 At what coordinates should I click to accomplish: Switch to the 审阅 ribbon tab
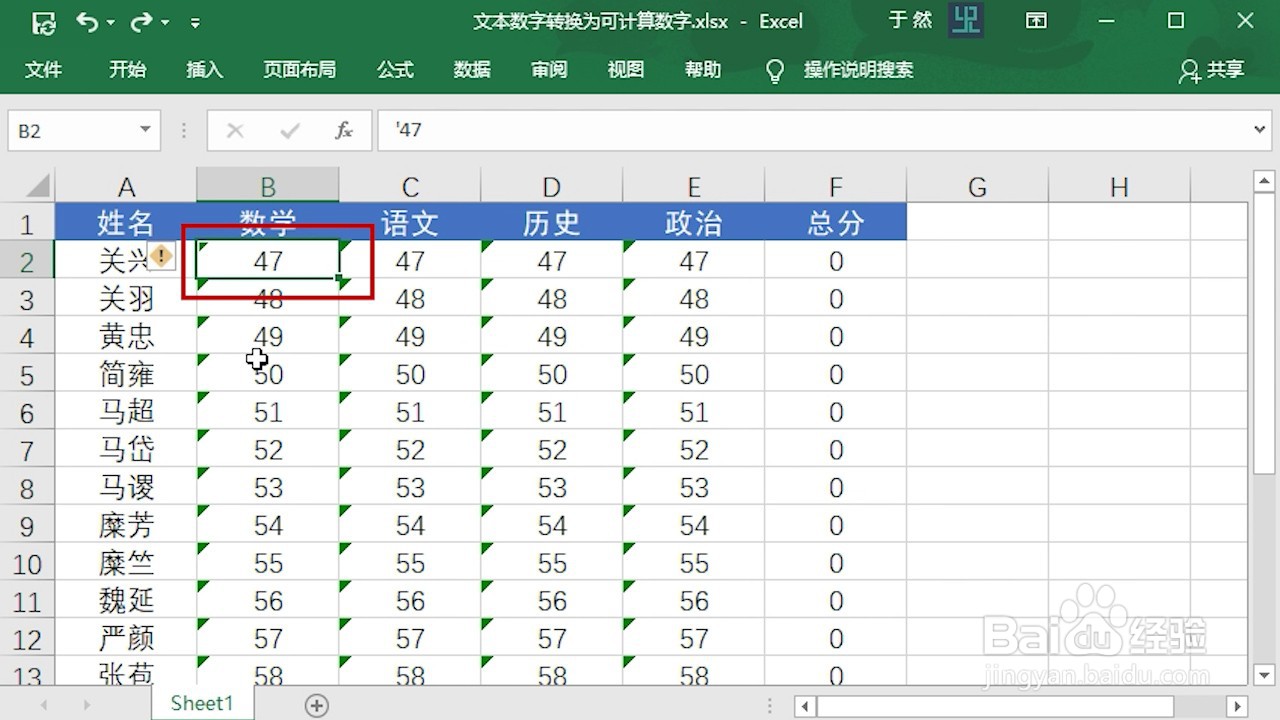[549, 70]
